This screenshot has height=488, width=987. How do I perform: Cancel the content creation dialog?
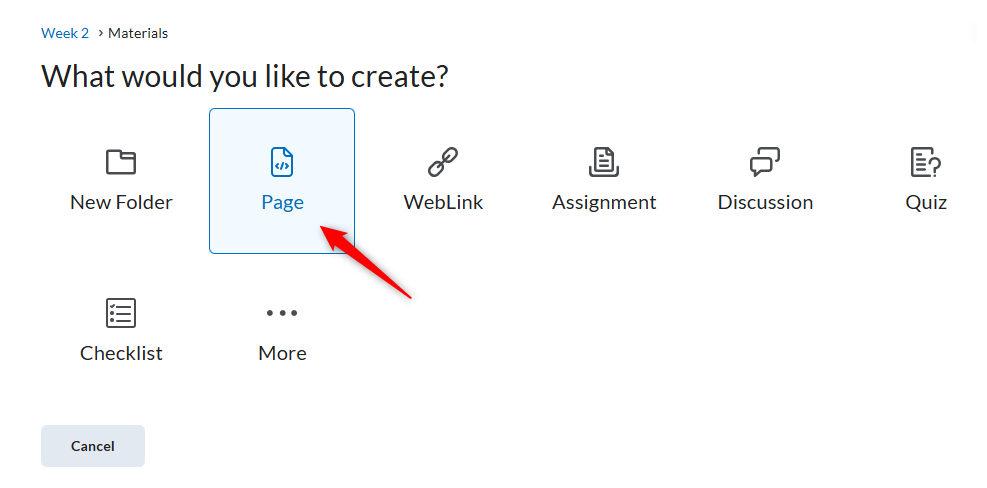click(93, 446)
